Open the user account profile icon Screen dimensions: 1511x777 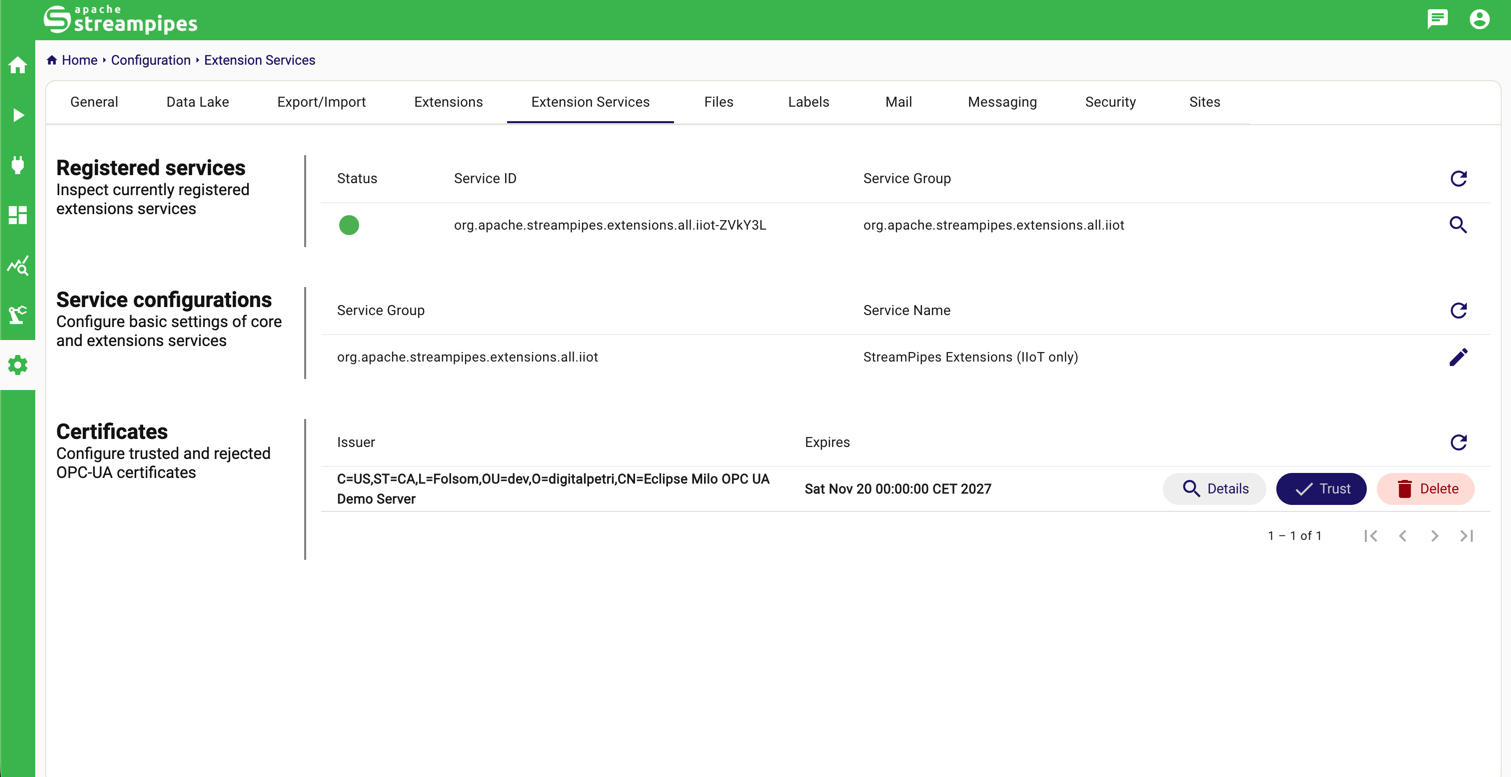tap(1479, 19)
